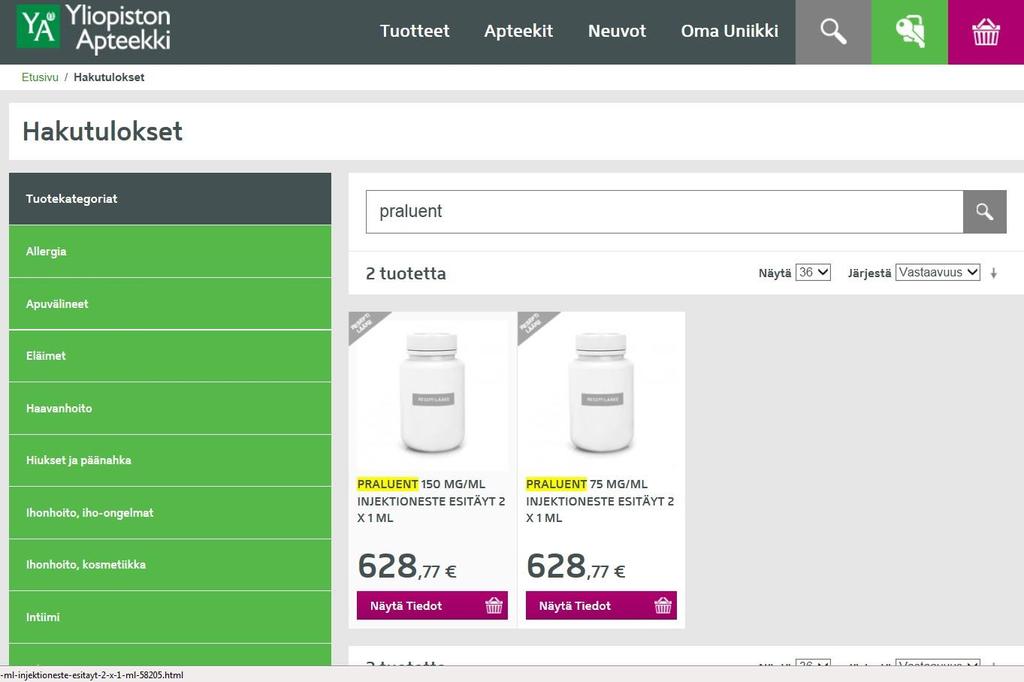Go to Etusivu breadcrumb link
The image size is (1024, 682).
pyautogui.click(x=40, y=77)
